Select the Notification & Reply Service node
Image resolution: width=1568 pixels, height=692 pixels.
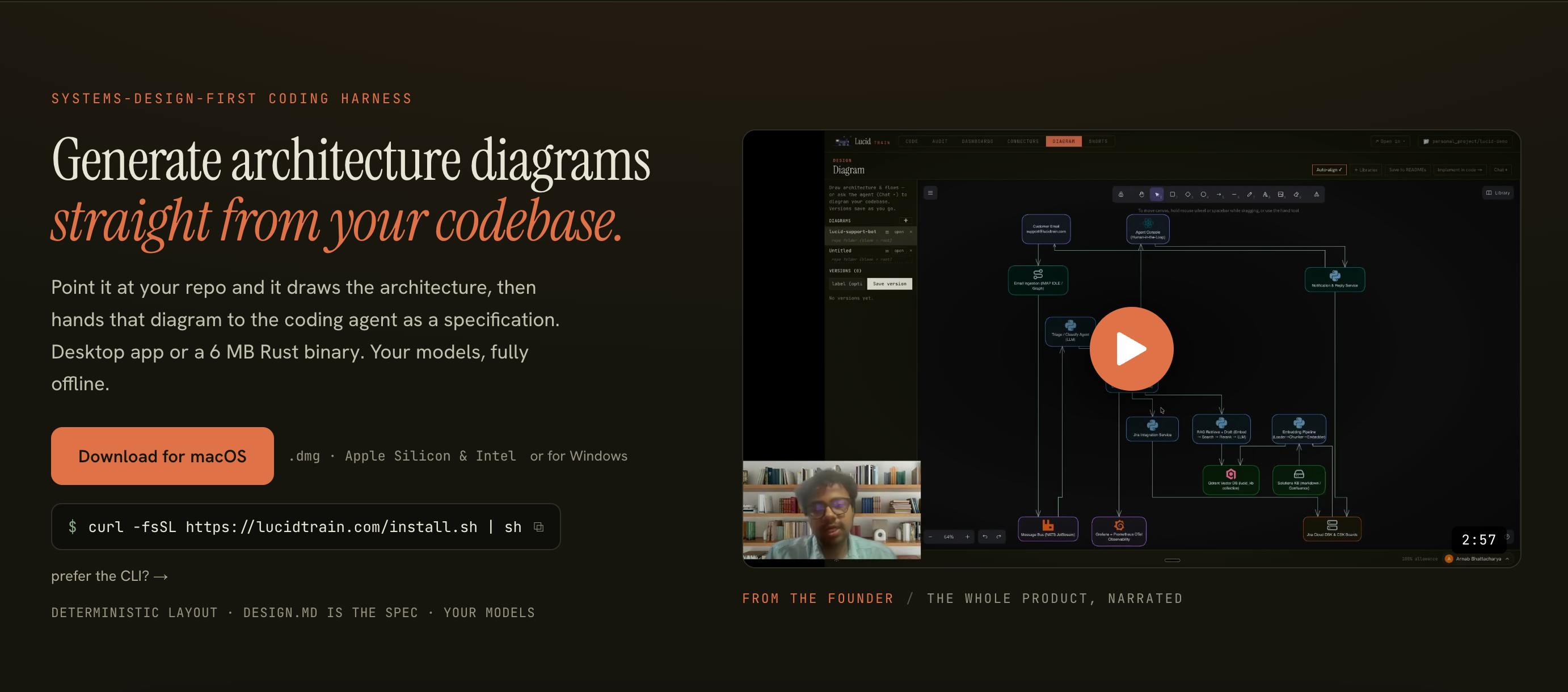pyautogui.click(x=1334, y=280)
